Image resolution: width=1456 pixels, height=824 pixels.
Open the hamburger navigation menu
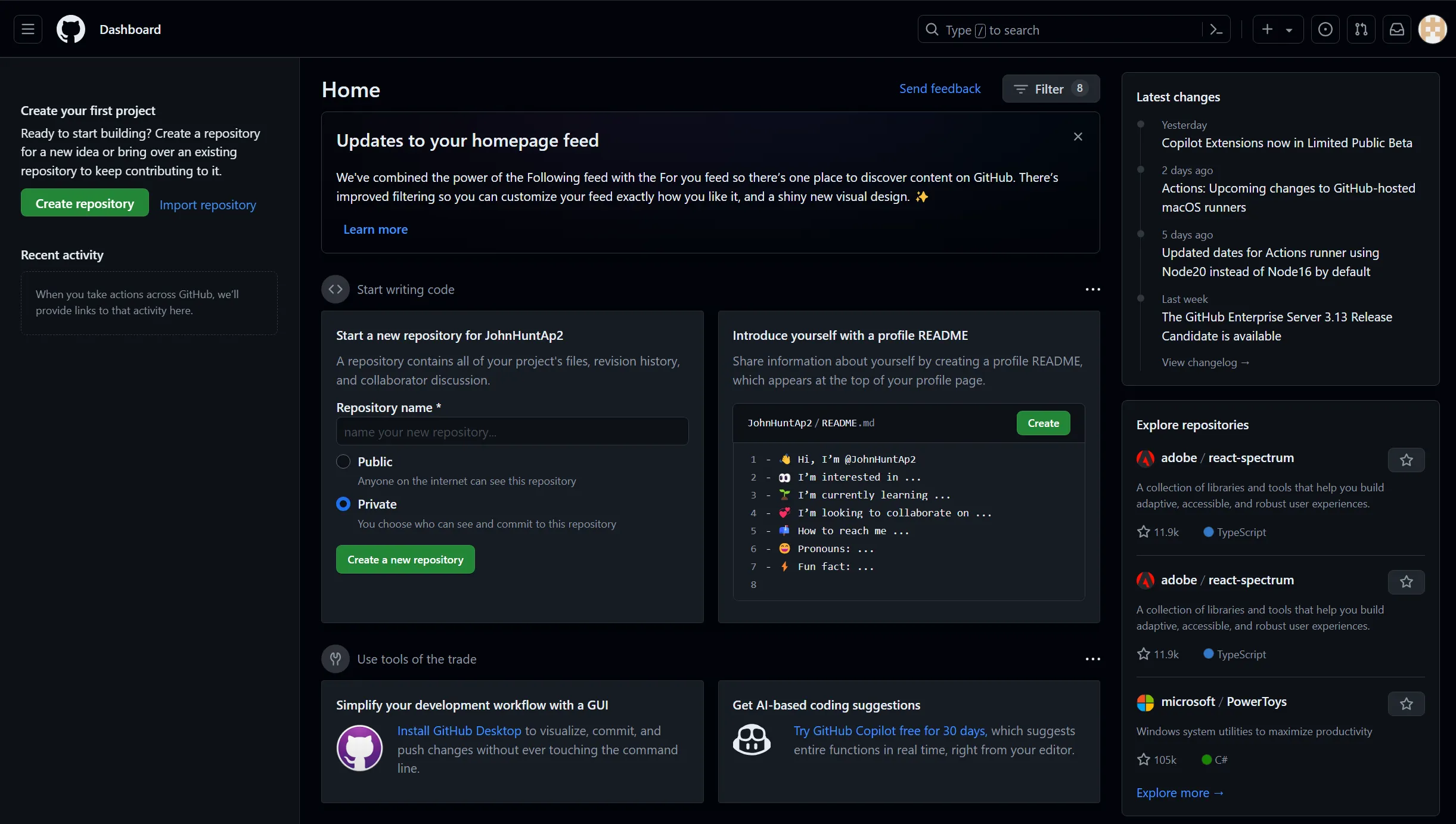point(28,29)
